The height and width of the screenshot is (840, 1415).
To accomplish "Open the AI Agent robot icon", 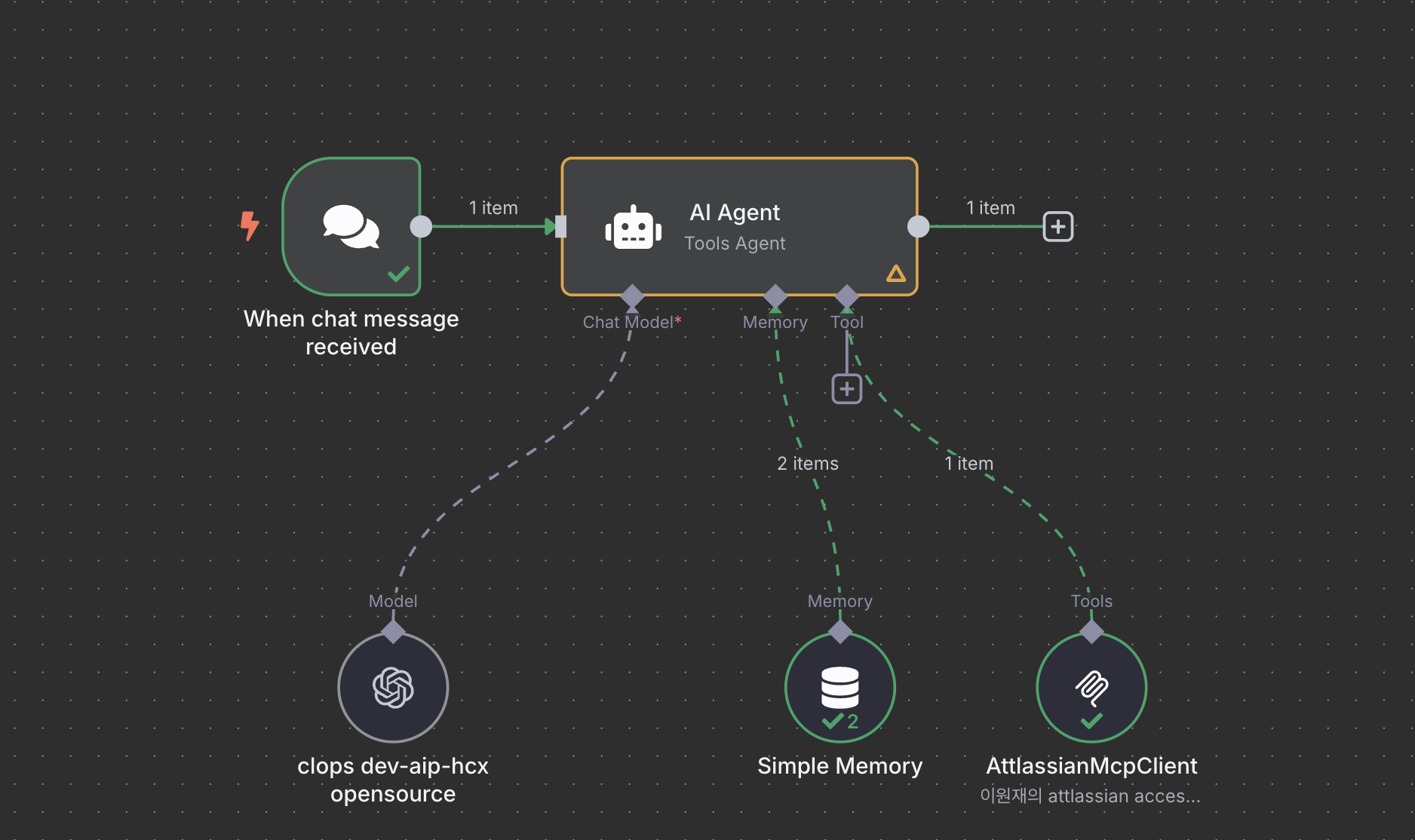I will click(634, 225).
